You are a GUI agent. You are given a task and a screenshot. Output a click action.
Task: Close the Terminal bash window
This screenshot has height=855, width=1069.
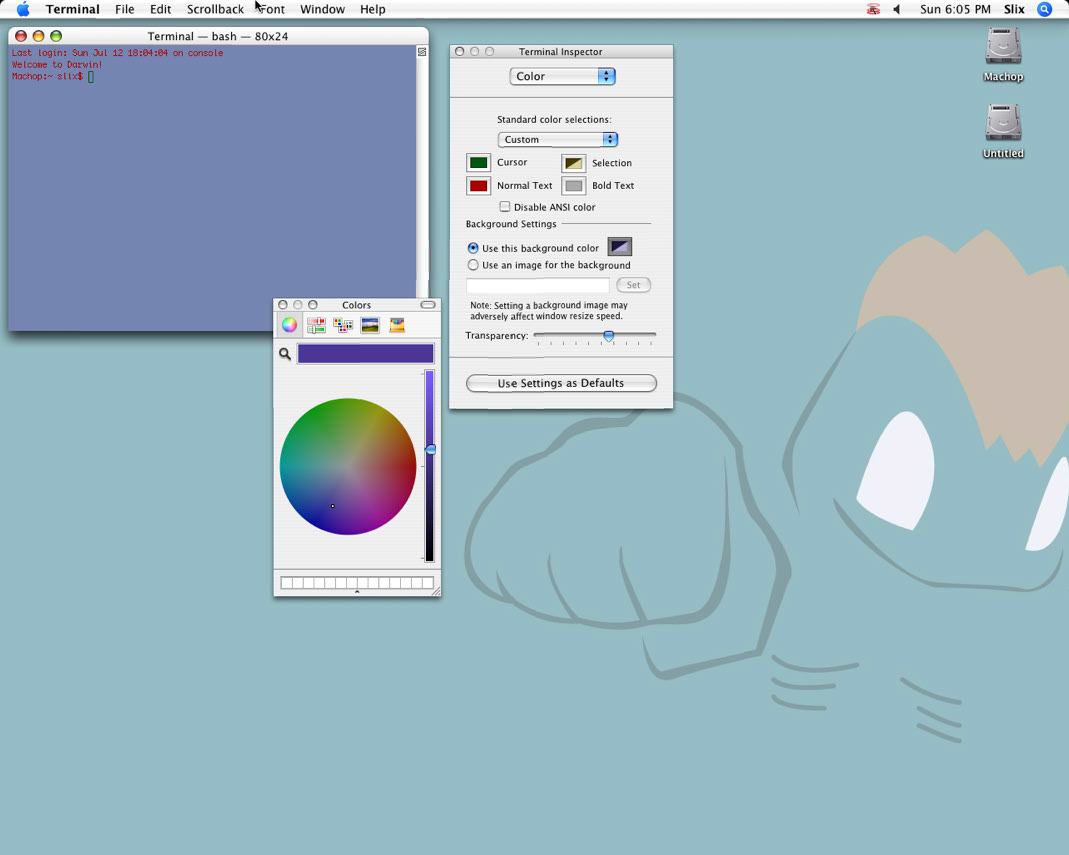(20, 36)
